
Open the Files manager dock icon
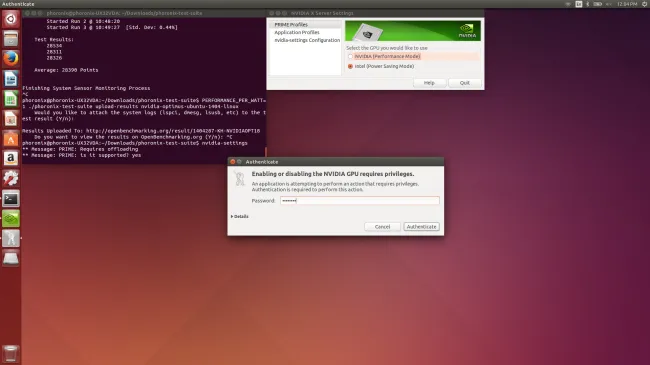click(x=11, y=39)
